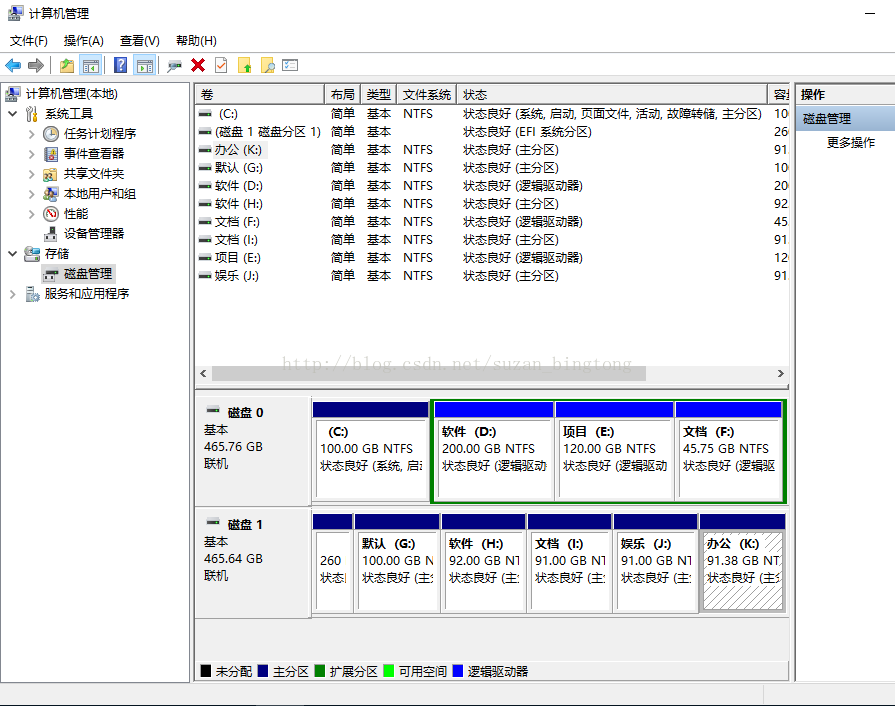The height and width of the screenshot is (706, 895).
Task: Click the green 扩展分区 legend swatch
Action: coord(320,671)
